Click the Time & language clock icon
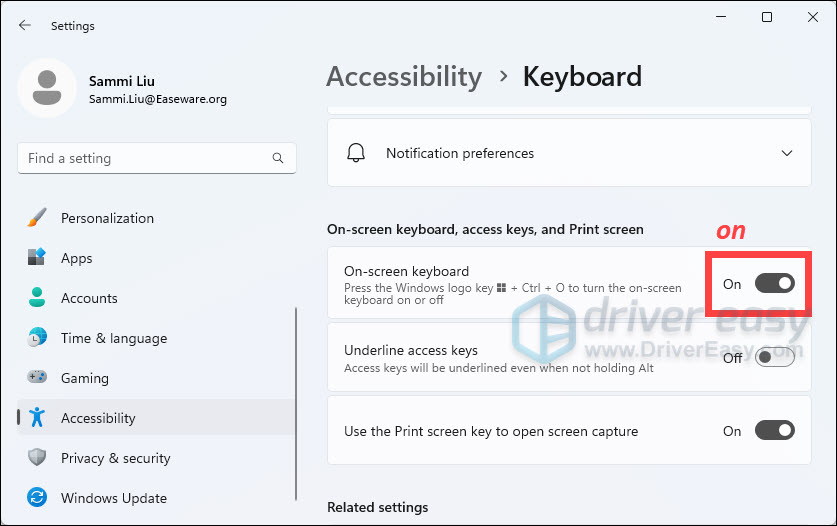The image size is (837, 526). (37, 338)
